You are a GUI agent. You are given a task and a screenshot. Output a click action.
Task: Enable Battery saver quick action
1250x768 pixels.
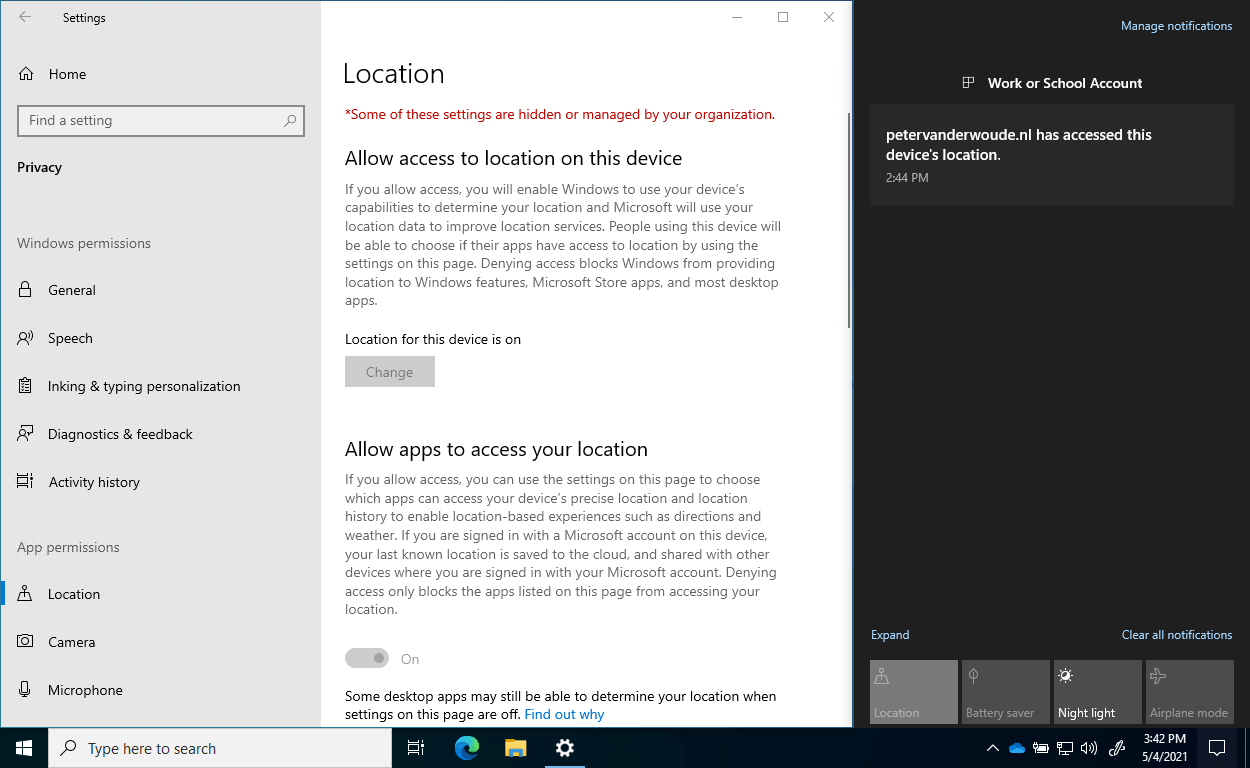1005,691
